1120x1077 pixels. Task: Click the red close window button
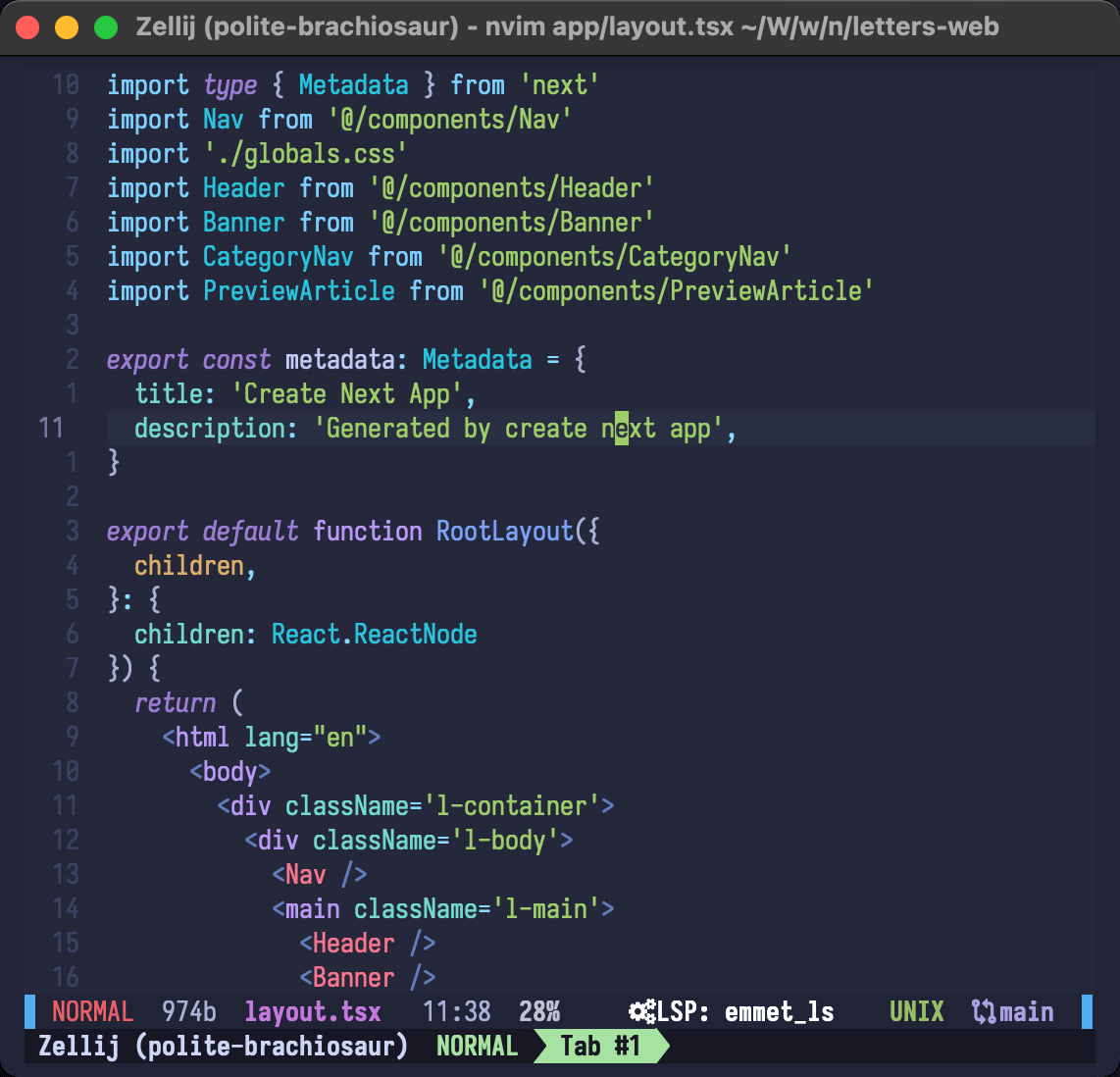point(28,26)
